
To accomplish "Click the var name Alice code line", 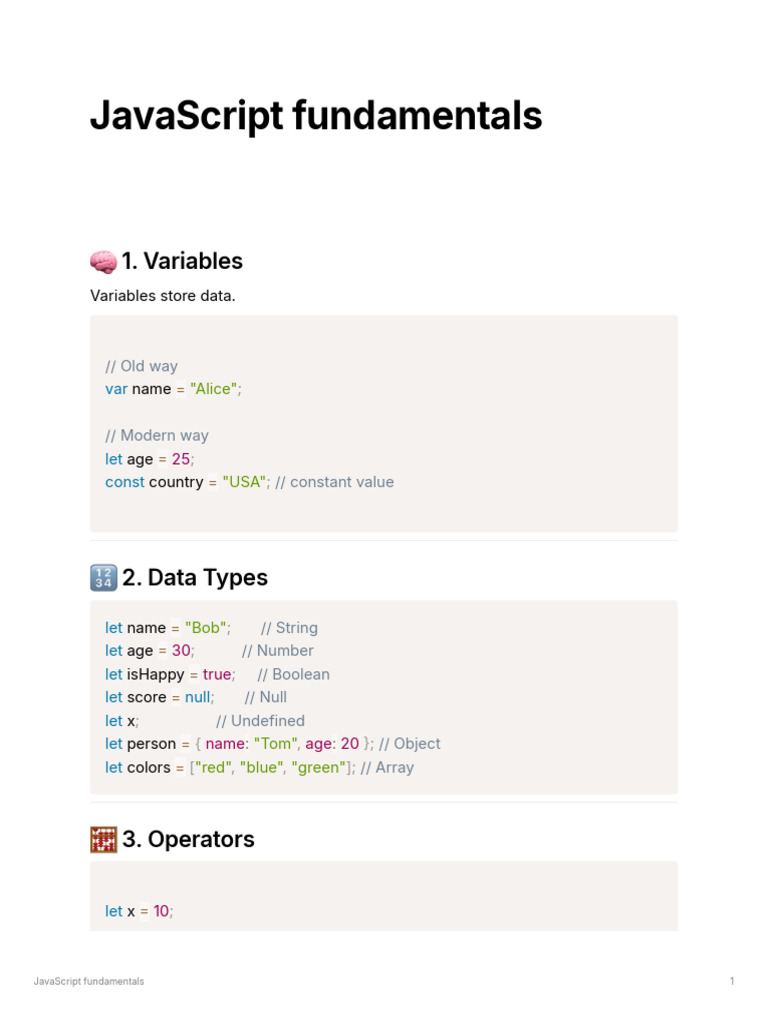I will point(173,389).
